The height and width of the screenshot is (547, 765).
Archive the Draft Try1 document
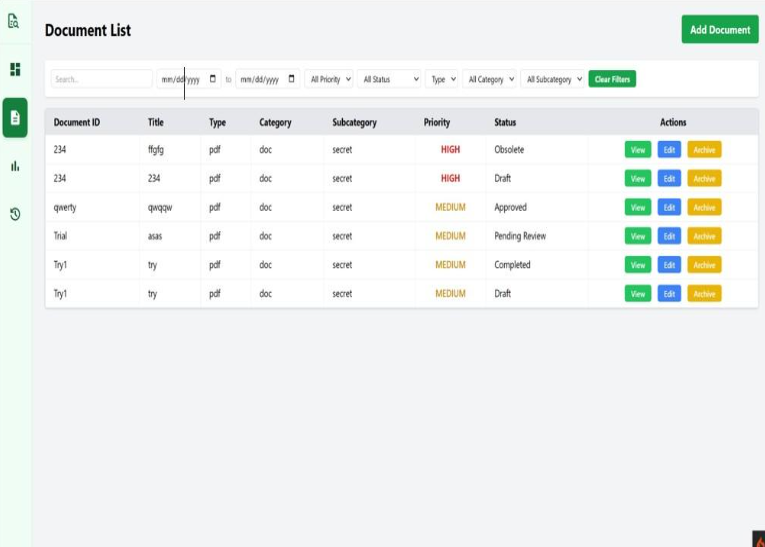[704, 294]
